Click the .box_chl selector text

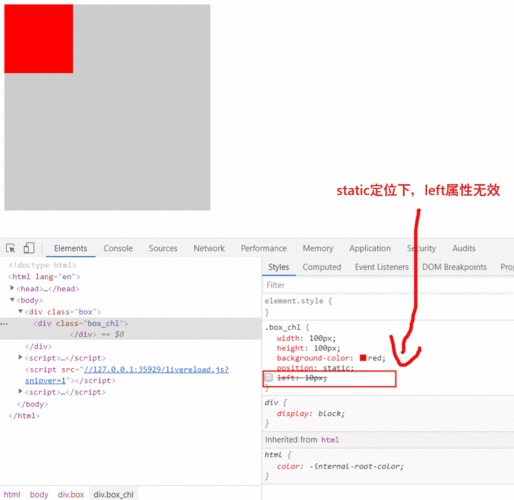point(283,327)
